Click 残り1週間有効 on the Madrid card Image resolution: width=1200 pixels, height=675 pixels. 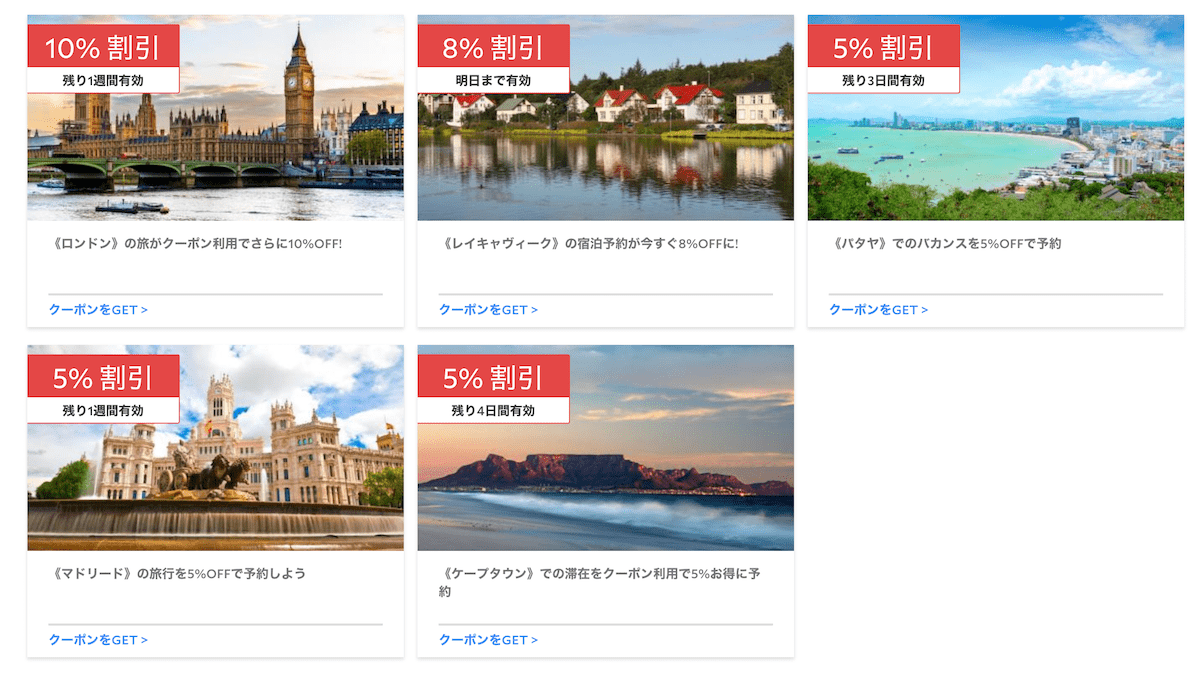103,410
